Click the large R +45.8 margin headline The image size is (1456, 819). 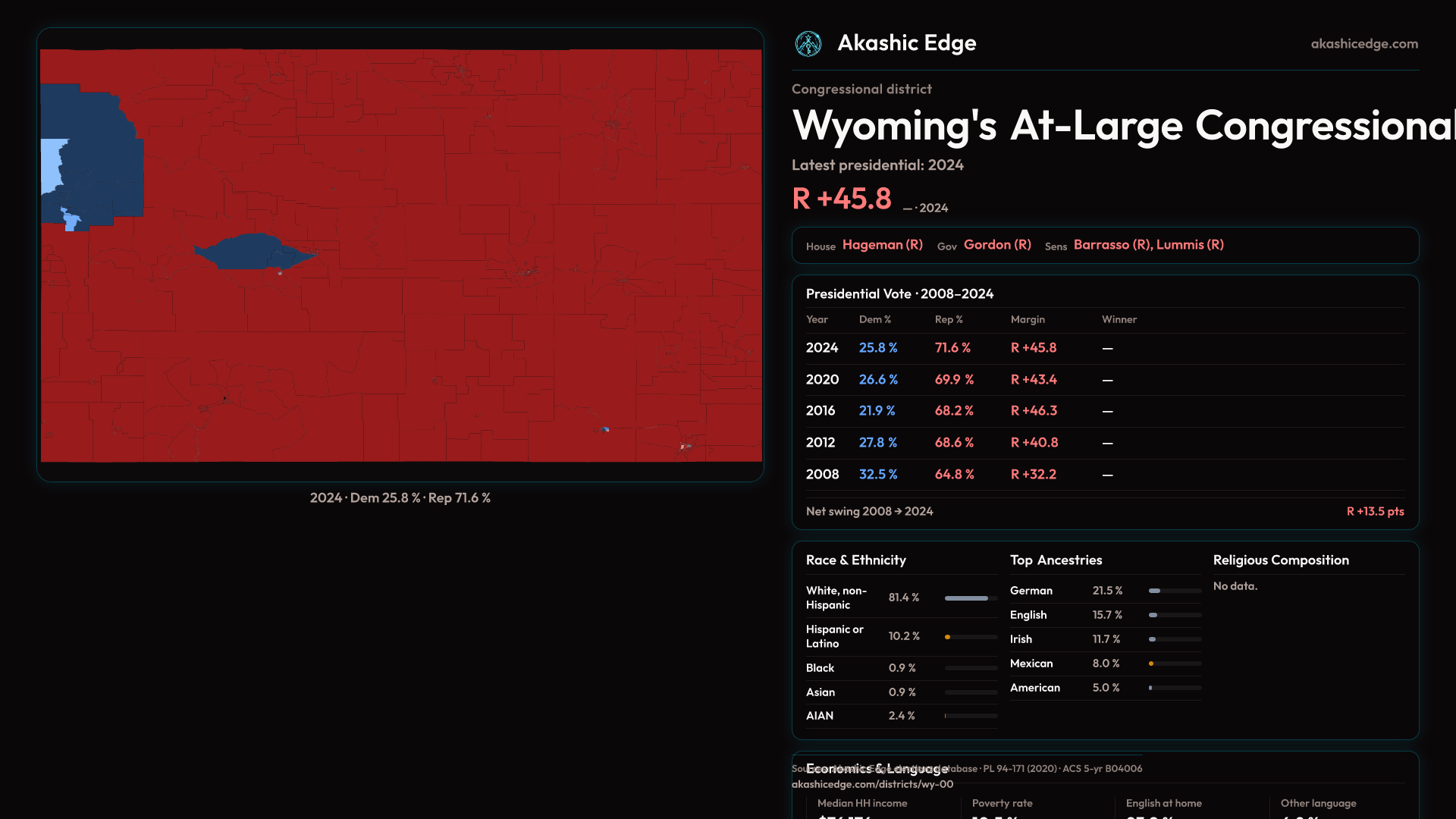pos(841,199)
